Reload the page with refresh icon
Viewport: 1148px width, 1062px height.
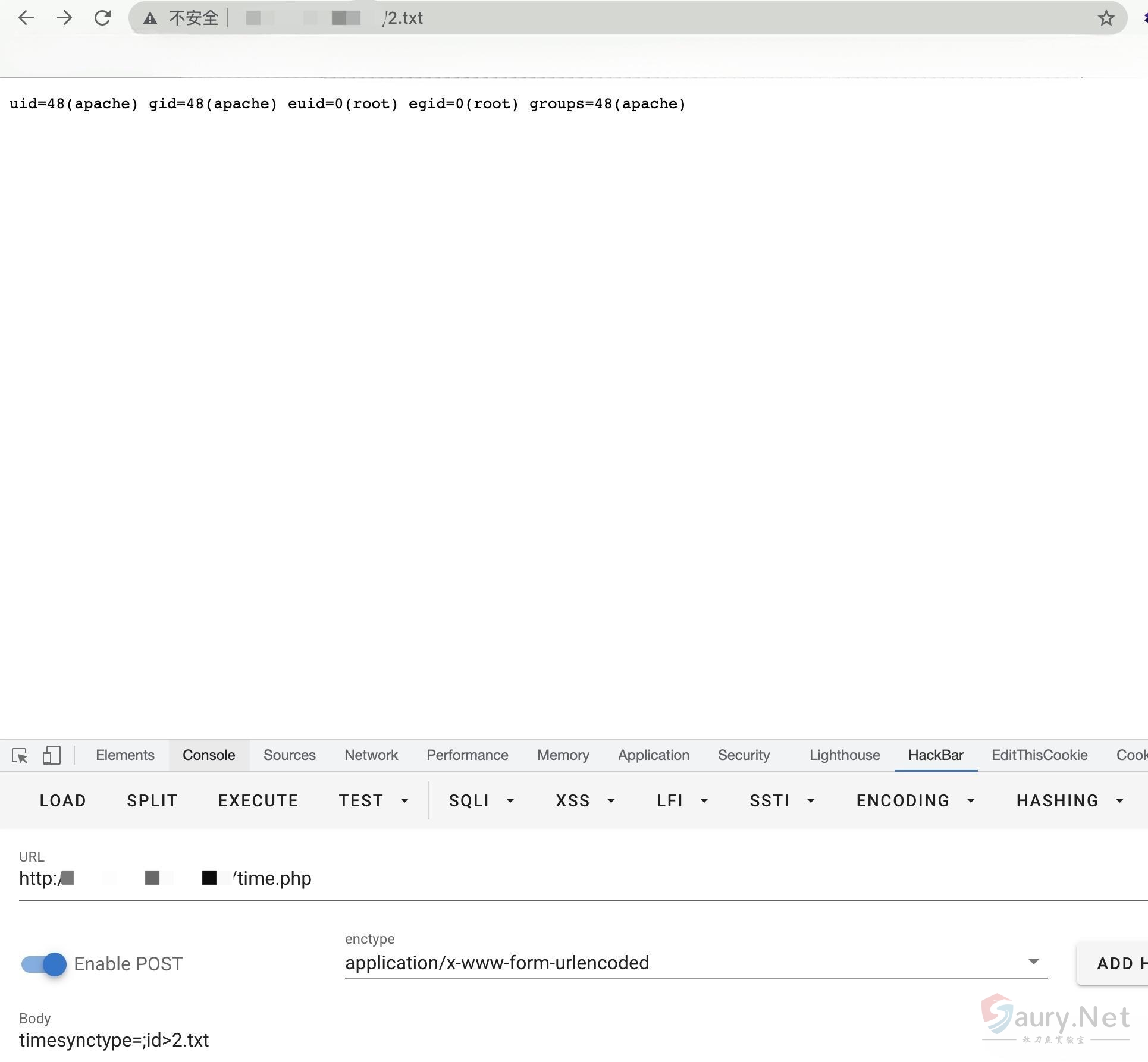(102, 18)
